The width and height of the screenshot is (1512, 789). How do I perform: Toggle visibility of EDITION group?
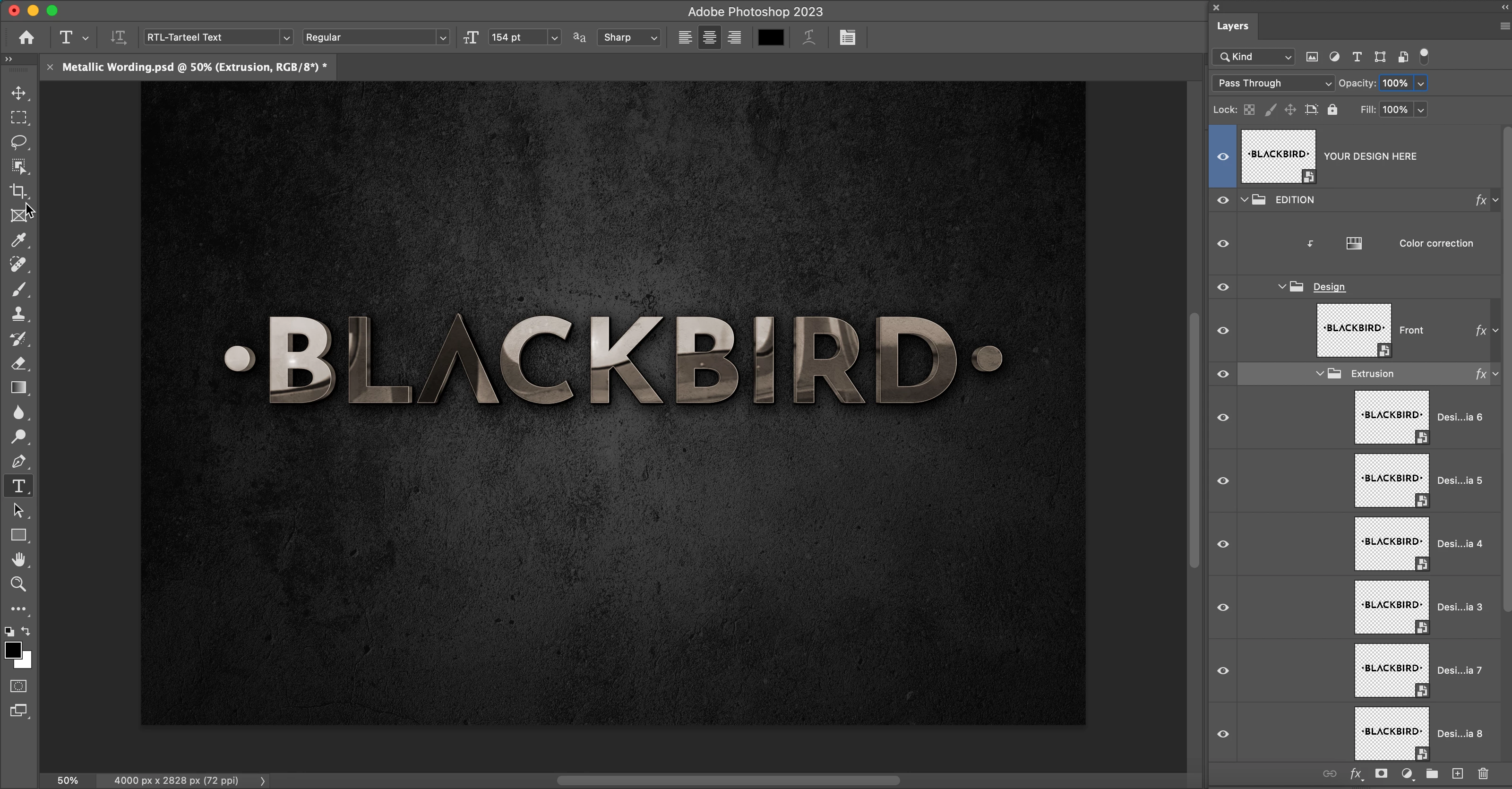pyautogui.click(x=1223, y=200)
